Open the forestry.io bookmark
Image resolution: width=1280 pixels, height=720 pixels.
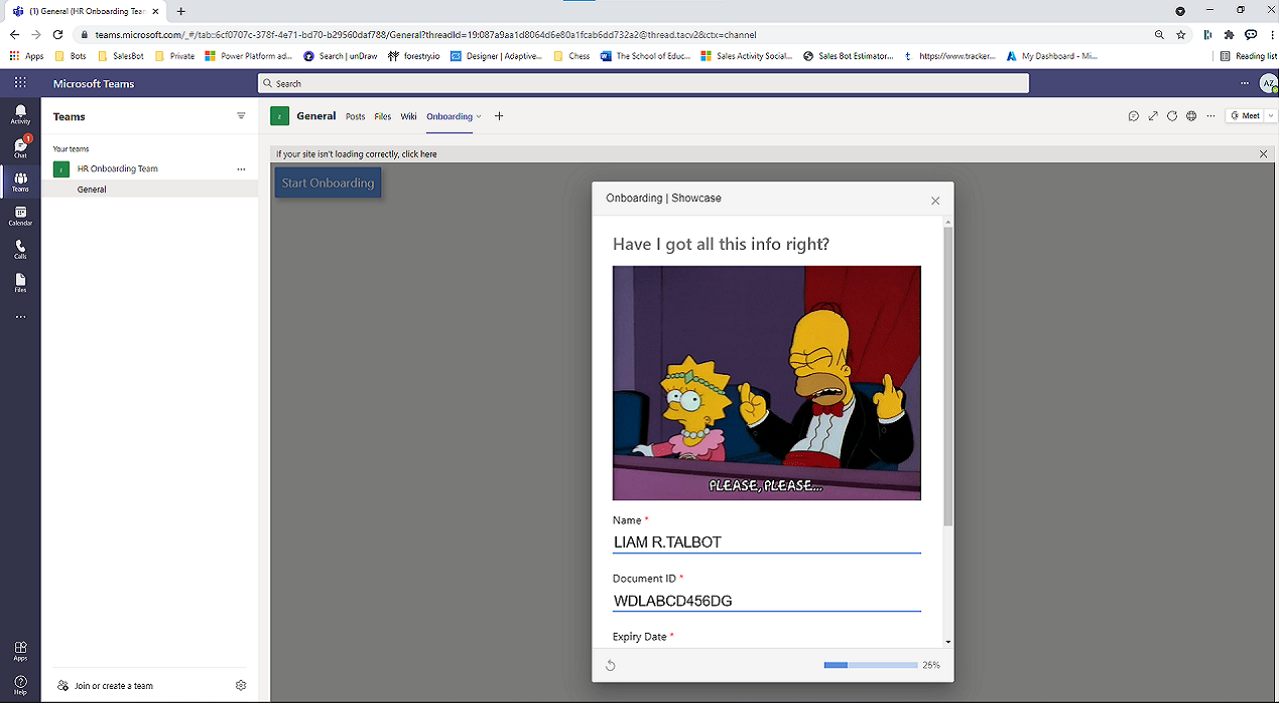click(414, 56)
